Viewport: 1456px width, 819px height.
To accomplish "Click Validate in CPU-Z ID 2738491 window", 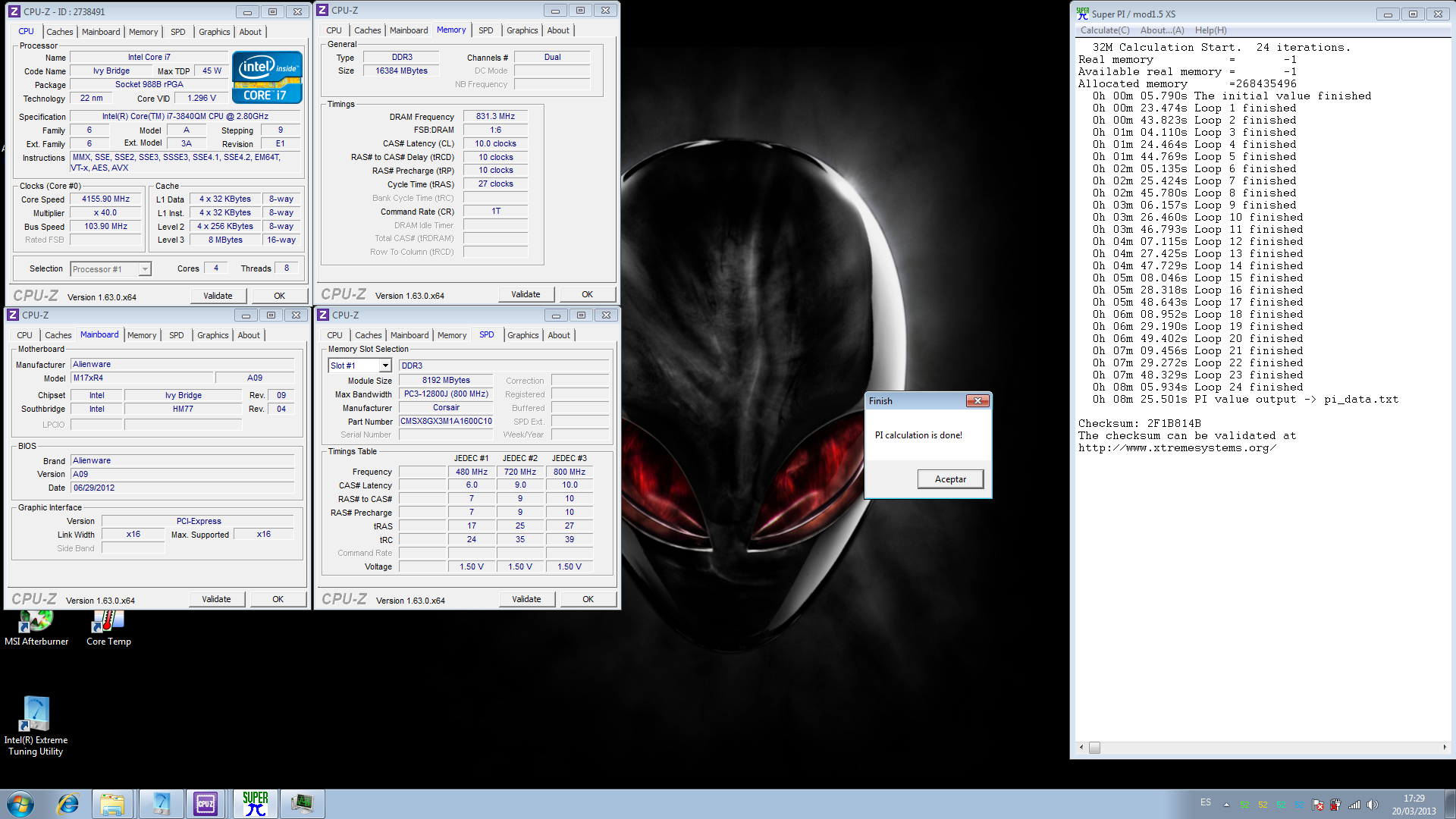I will point(218,296).
